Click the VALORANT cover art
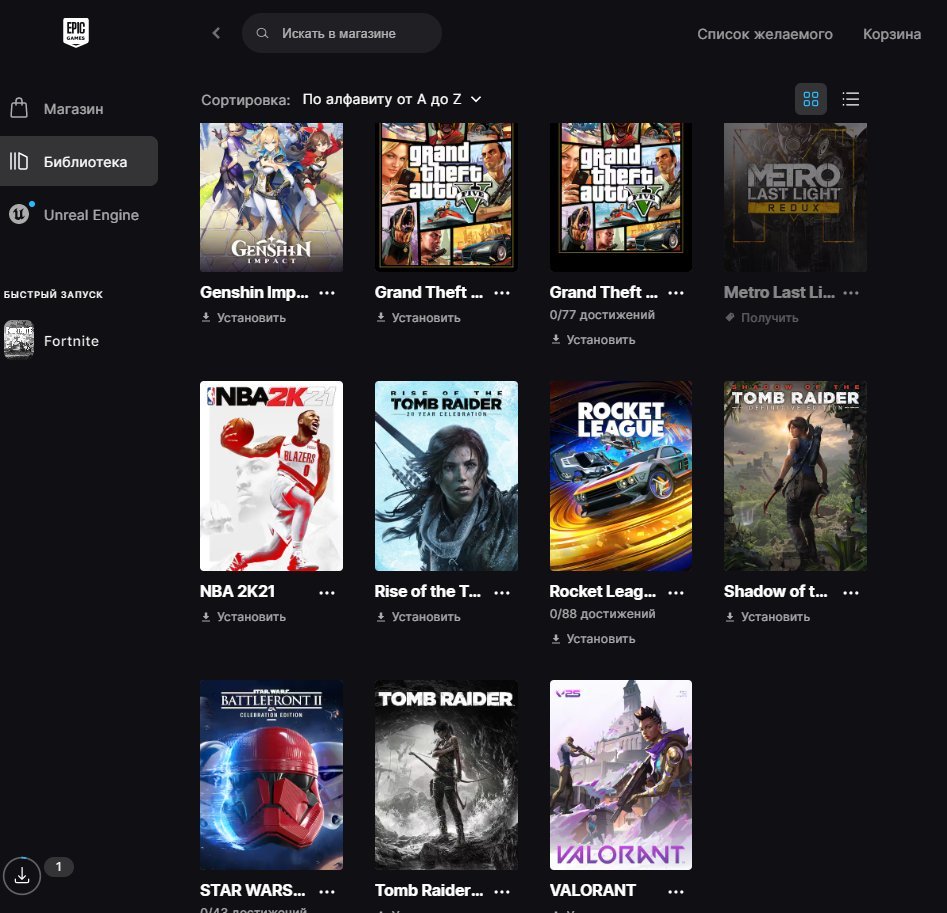Viewport: 947px width, 913px height. click(621, 775)
